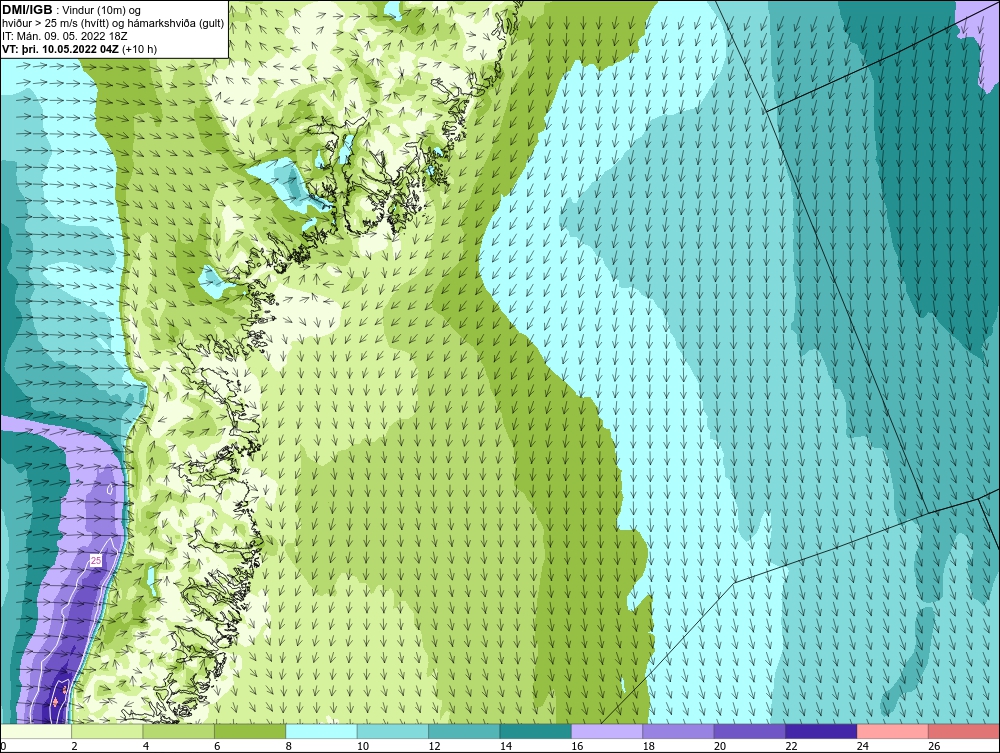
Task: Click the '25' gust contour label on map
Action: tap(96, 561)
